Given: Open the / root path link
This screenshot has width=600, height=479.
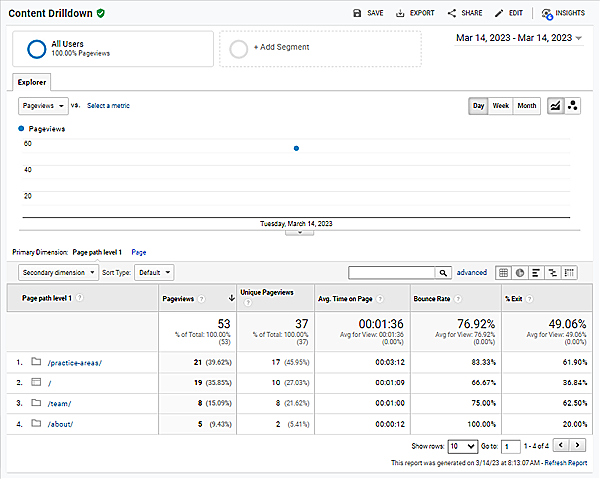Looking at the screenshot, I should click(x=49, y=383).
